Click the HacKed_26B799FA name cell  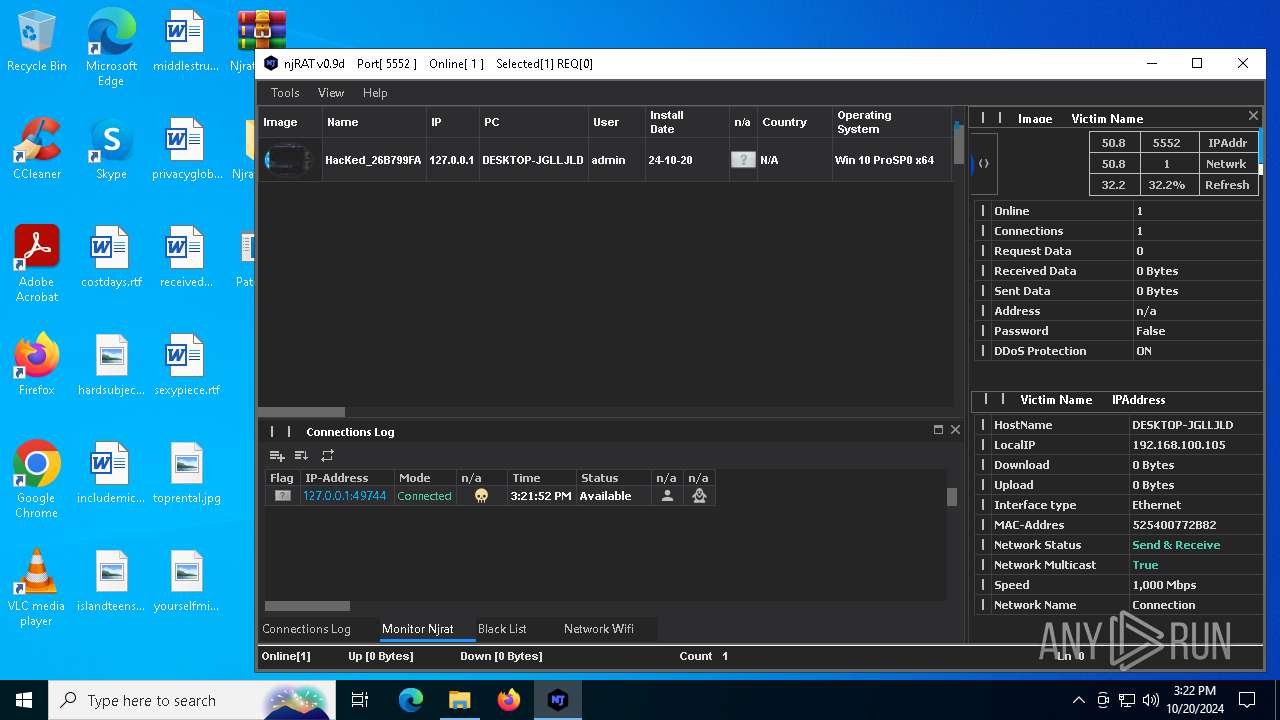pyautogui.click(x=373, y=160)
